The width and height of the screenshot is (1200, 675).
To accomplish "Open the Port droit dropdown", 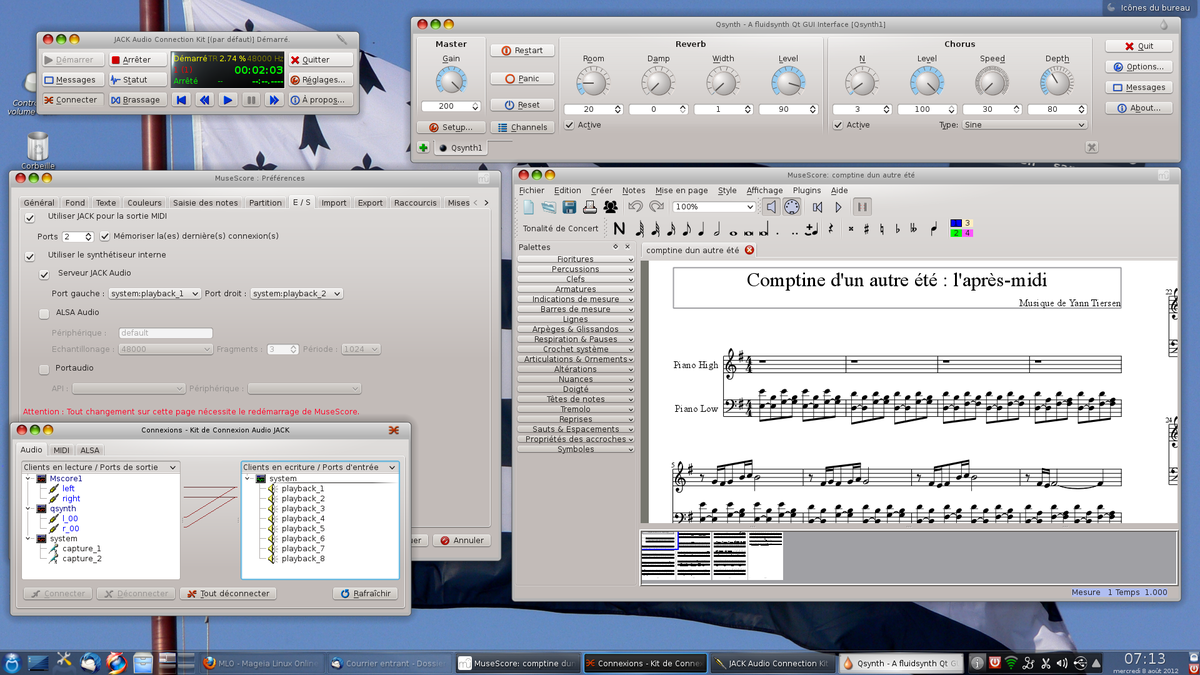I will point(296,293).
